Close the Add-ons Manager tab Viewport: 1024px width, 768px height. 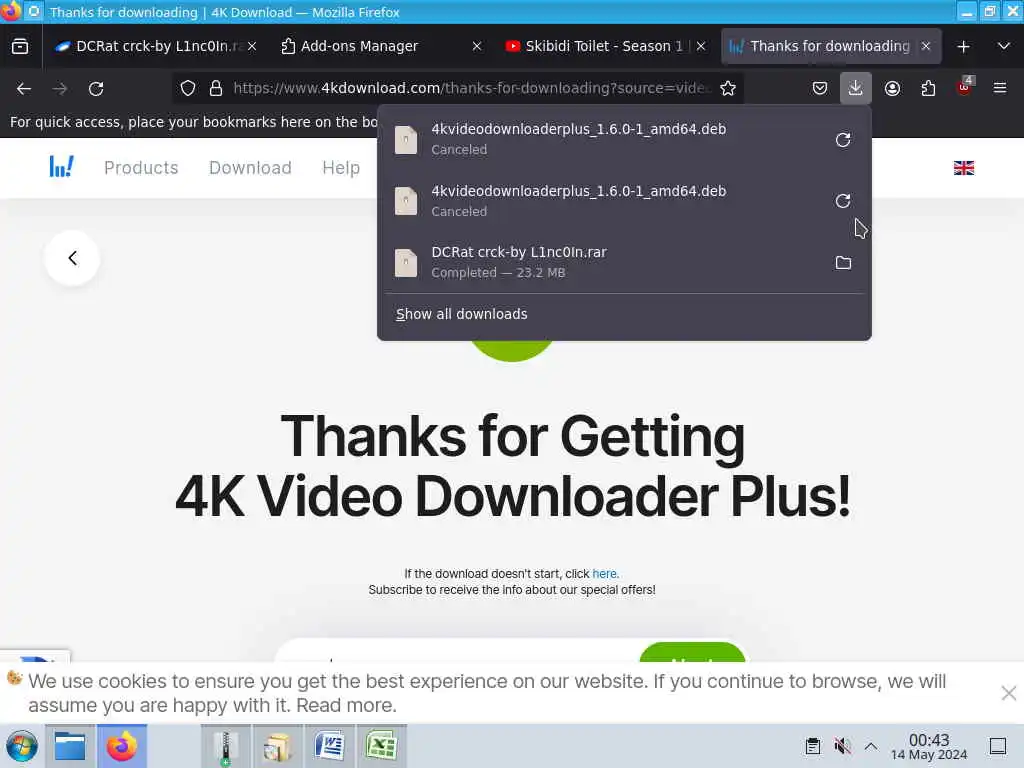[x=477, y=46]
